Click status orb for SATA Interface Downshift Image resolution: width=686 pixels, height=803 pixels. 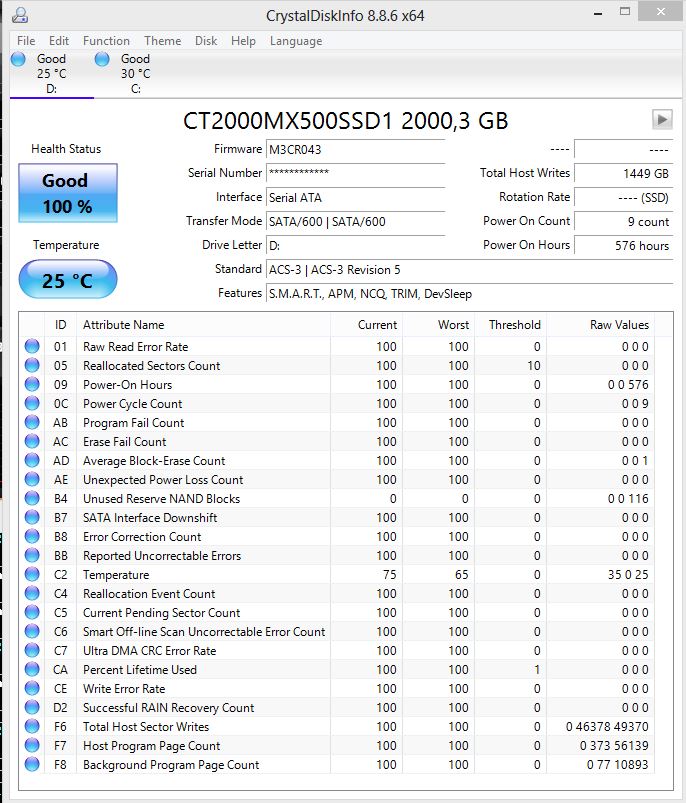pyautogui.click(x=32, y=517)
